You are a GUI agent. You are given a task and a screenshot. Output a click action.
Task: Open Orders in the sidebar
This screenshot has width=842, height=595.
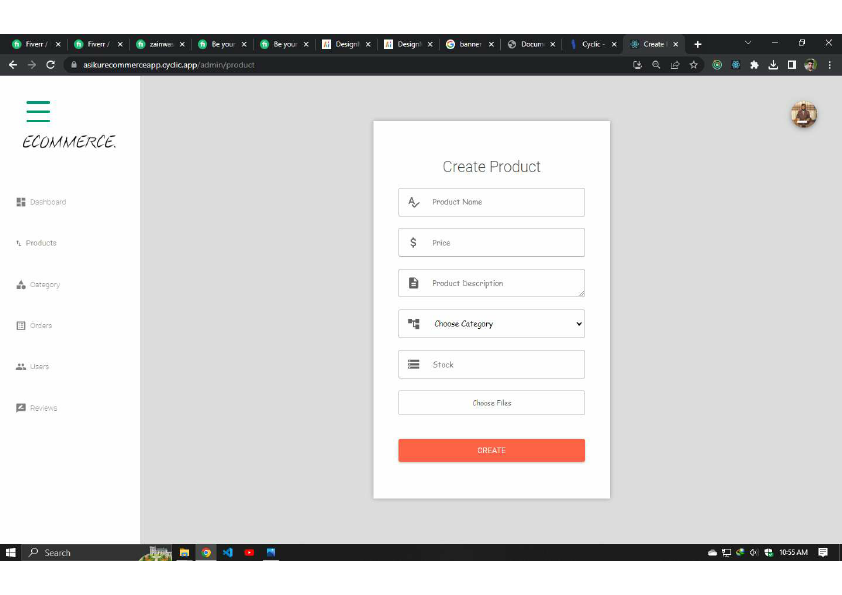tap(34, 325)
